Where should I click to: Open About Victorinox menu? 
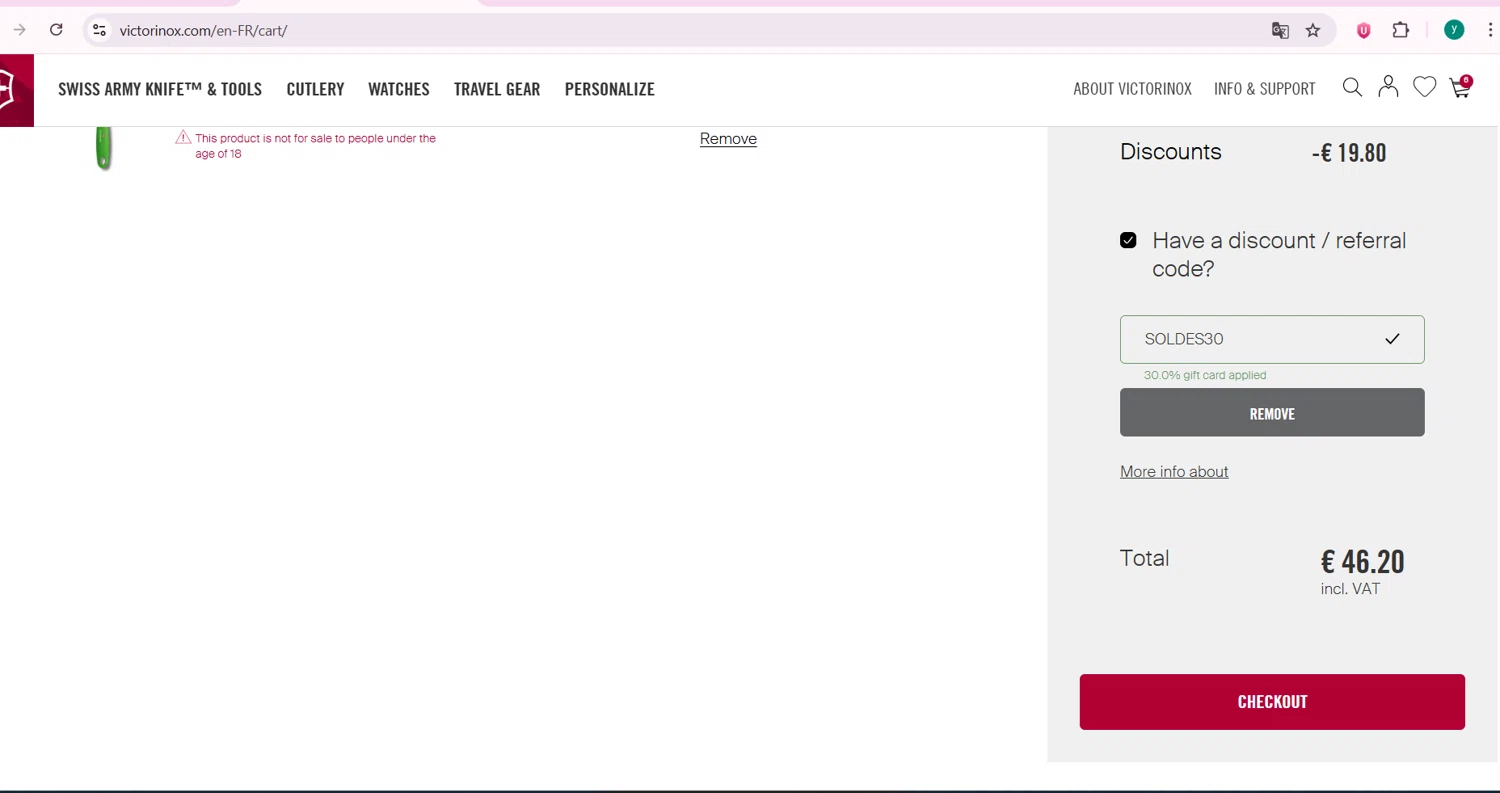[1132, 89]
